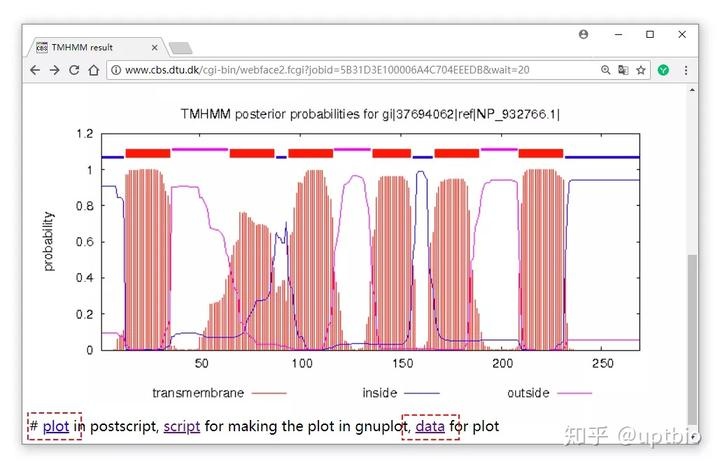Open the Chrome three-dot menu

(x=686, y=70)
